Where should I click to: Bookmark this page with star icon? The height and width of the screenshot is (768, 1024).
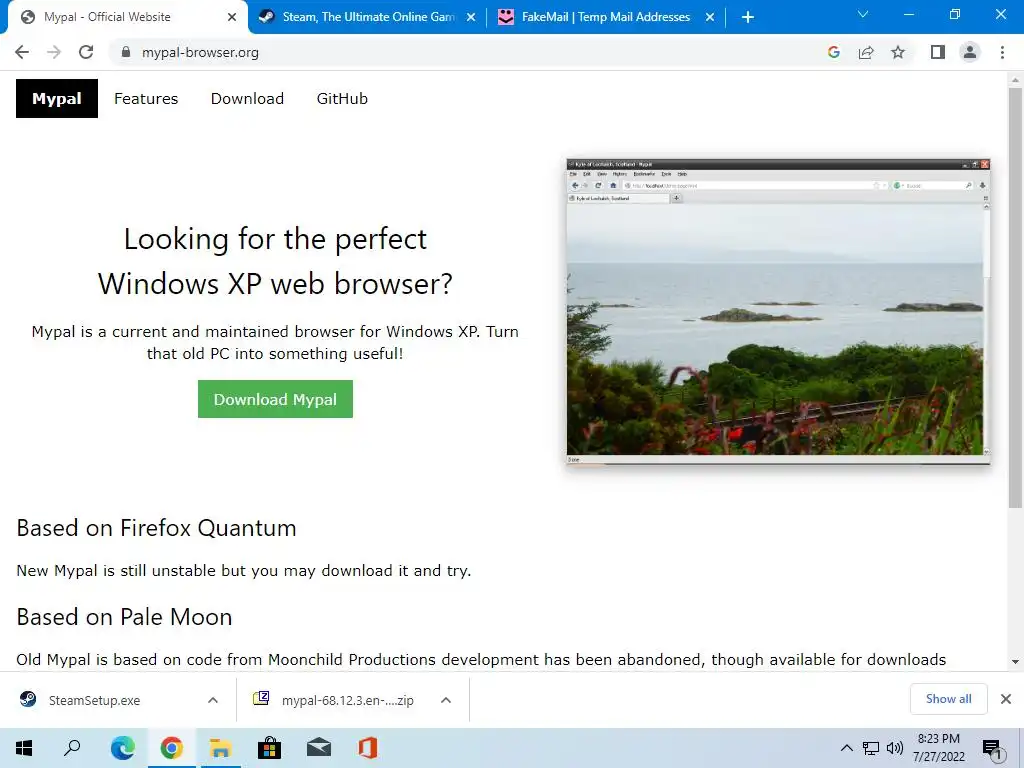click(898, 52)
